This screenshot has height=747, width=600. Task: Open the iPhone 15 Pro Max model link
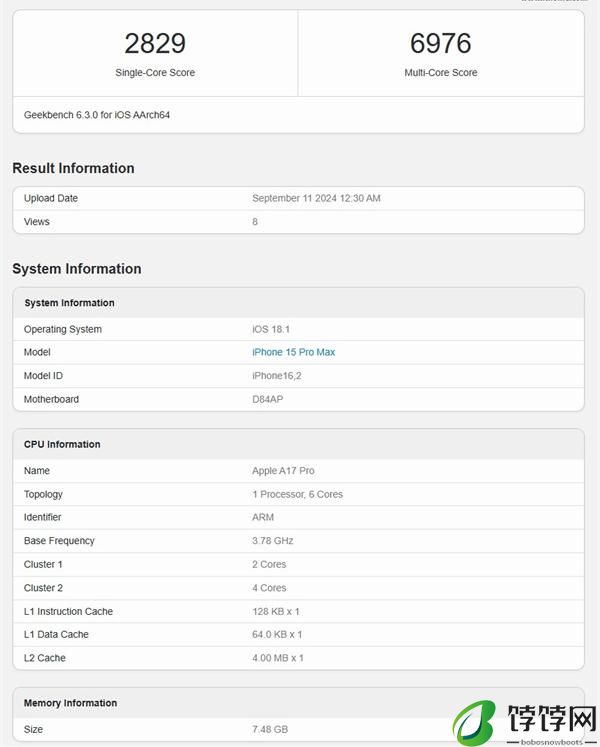tap(294, 352)
